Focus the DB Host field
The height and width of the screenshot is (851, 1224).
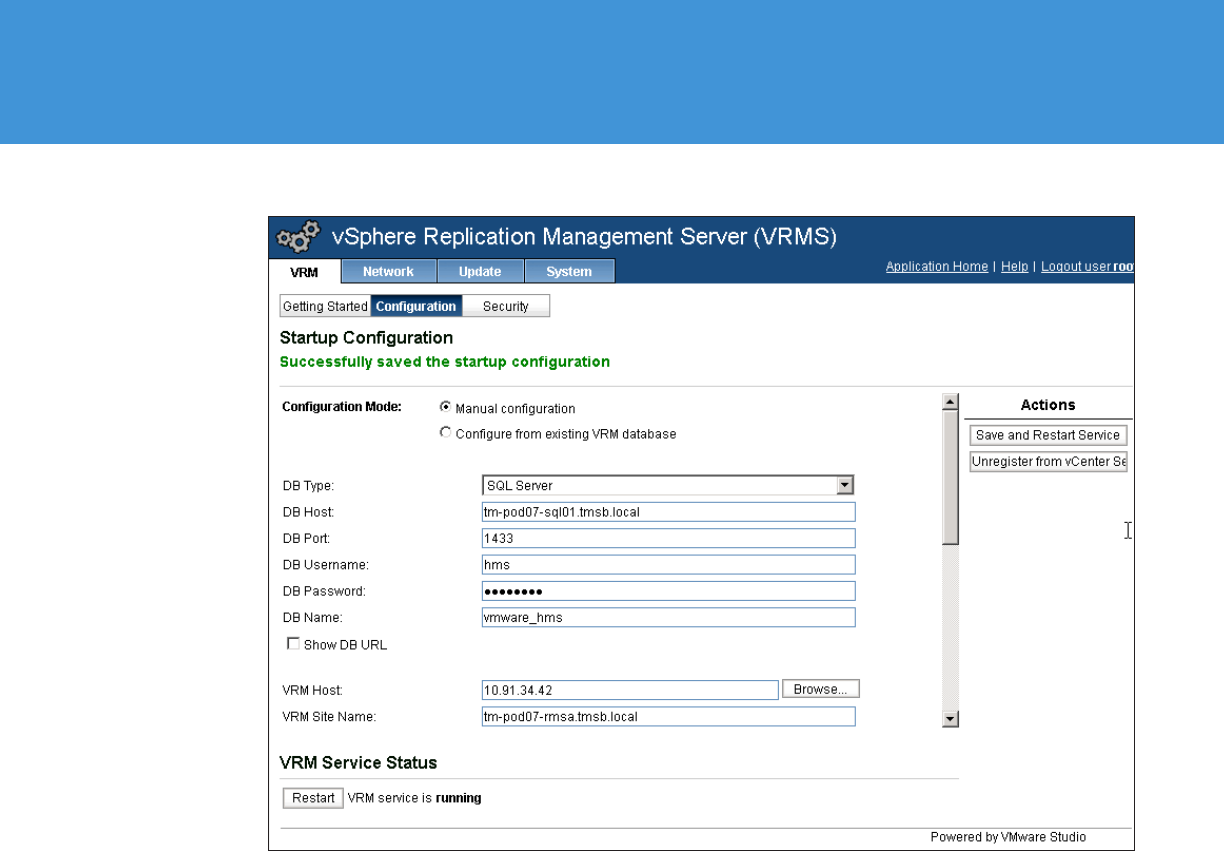(668, 512)
